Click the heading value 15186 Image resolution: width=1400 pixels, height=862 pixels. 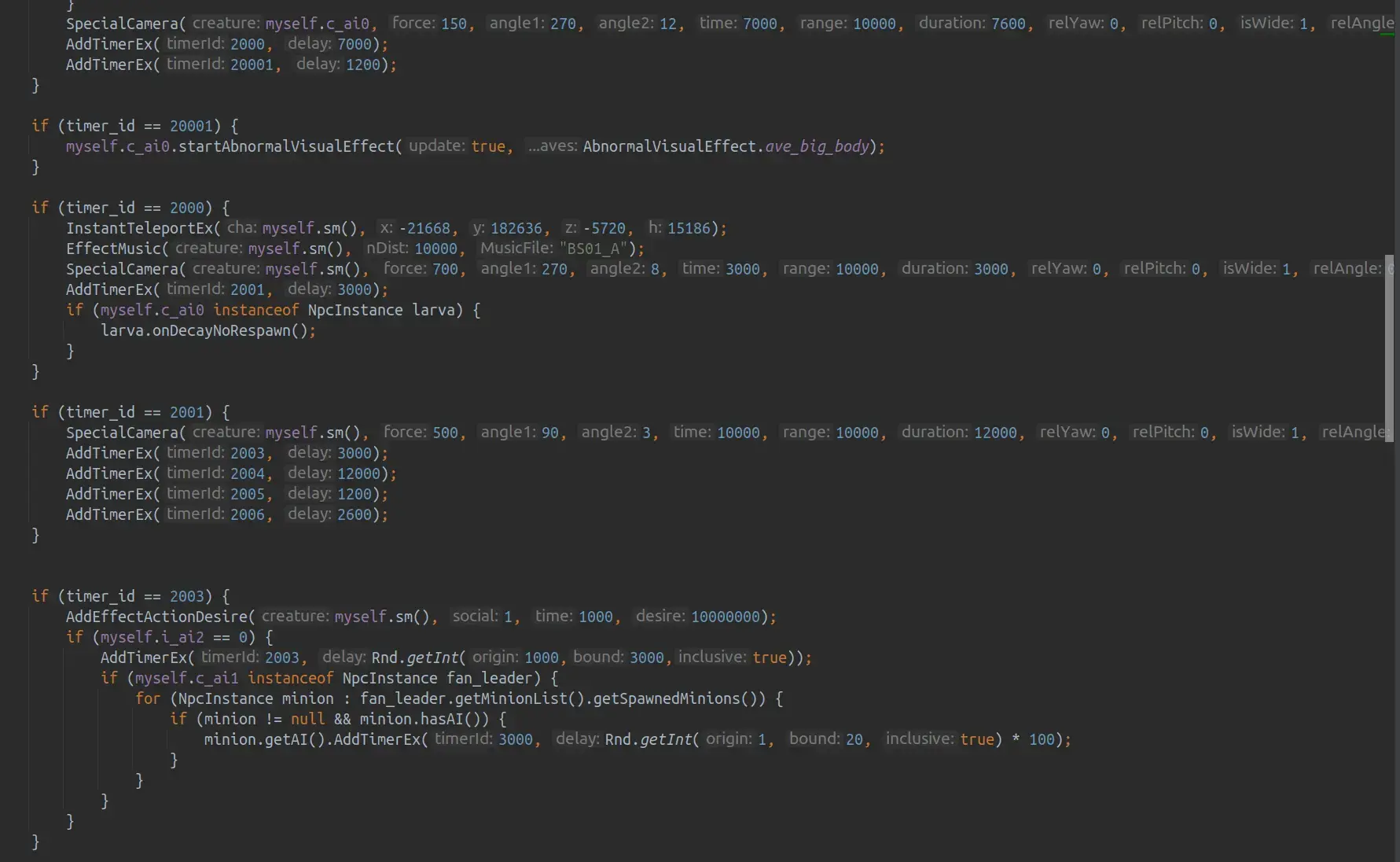pyautogui.click(x=689, y=228)
